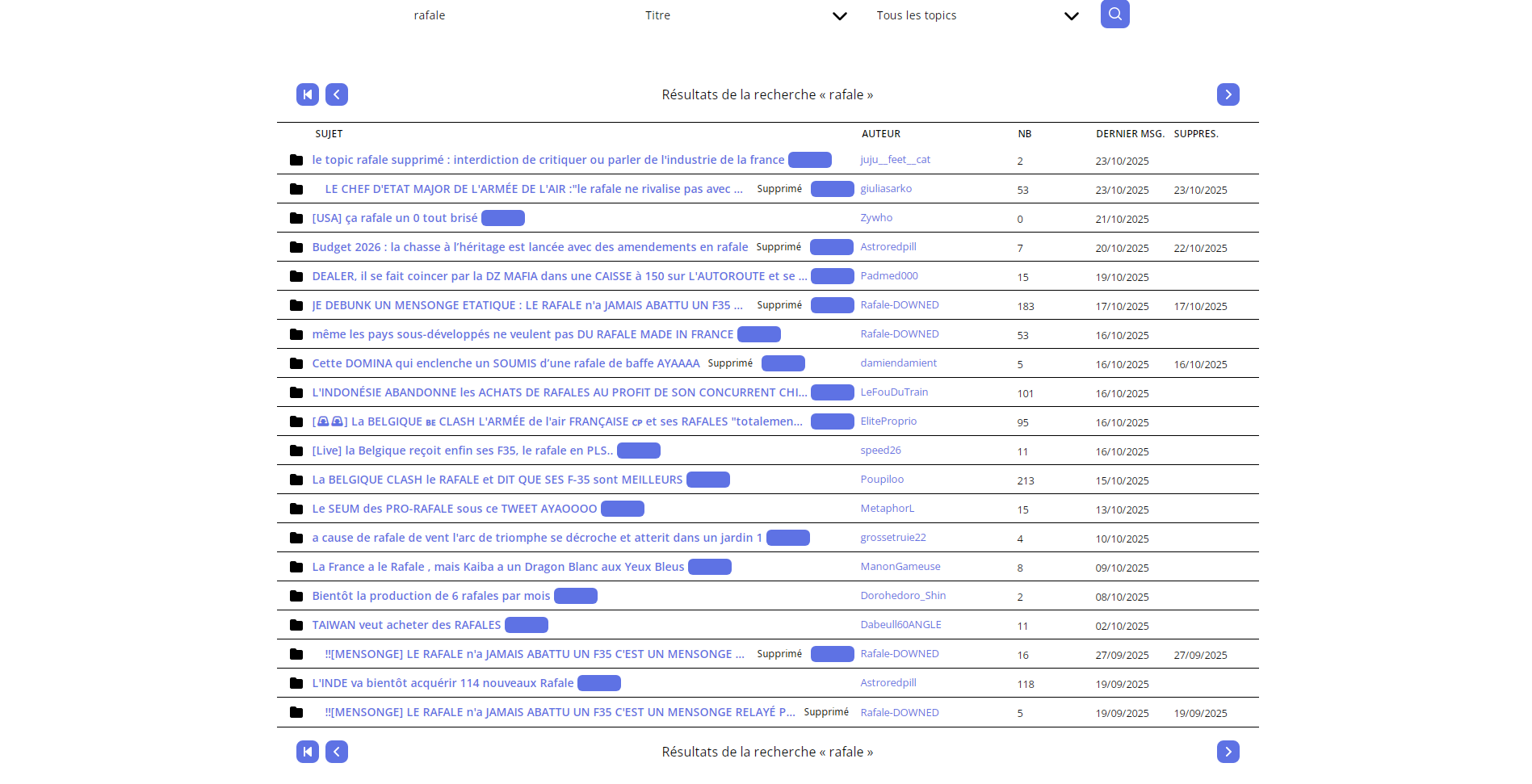
Task: Click folder icon beside TAIWAN RAFALES topic
Action: pos(296,625)
